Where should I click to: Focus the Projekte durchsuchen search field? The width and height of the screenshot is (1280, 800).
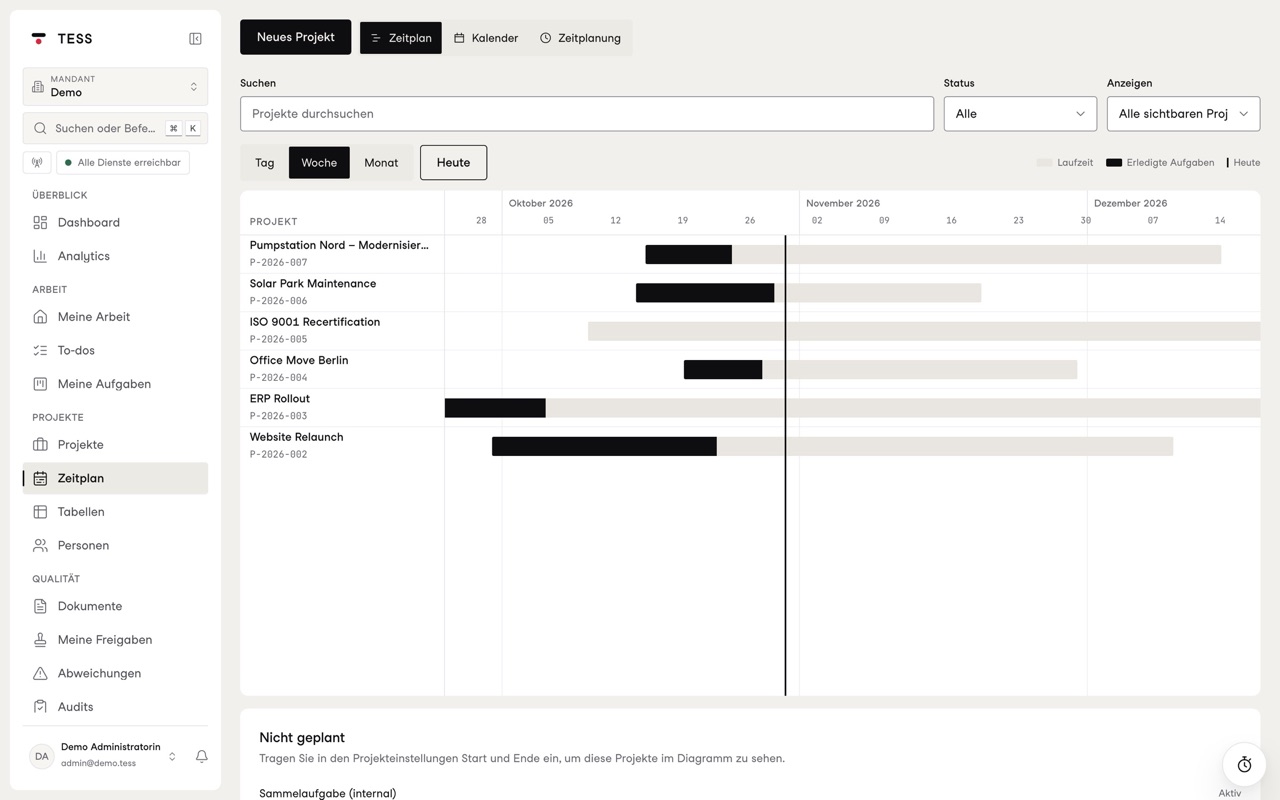(587, 114)
